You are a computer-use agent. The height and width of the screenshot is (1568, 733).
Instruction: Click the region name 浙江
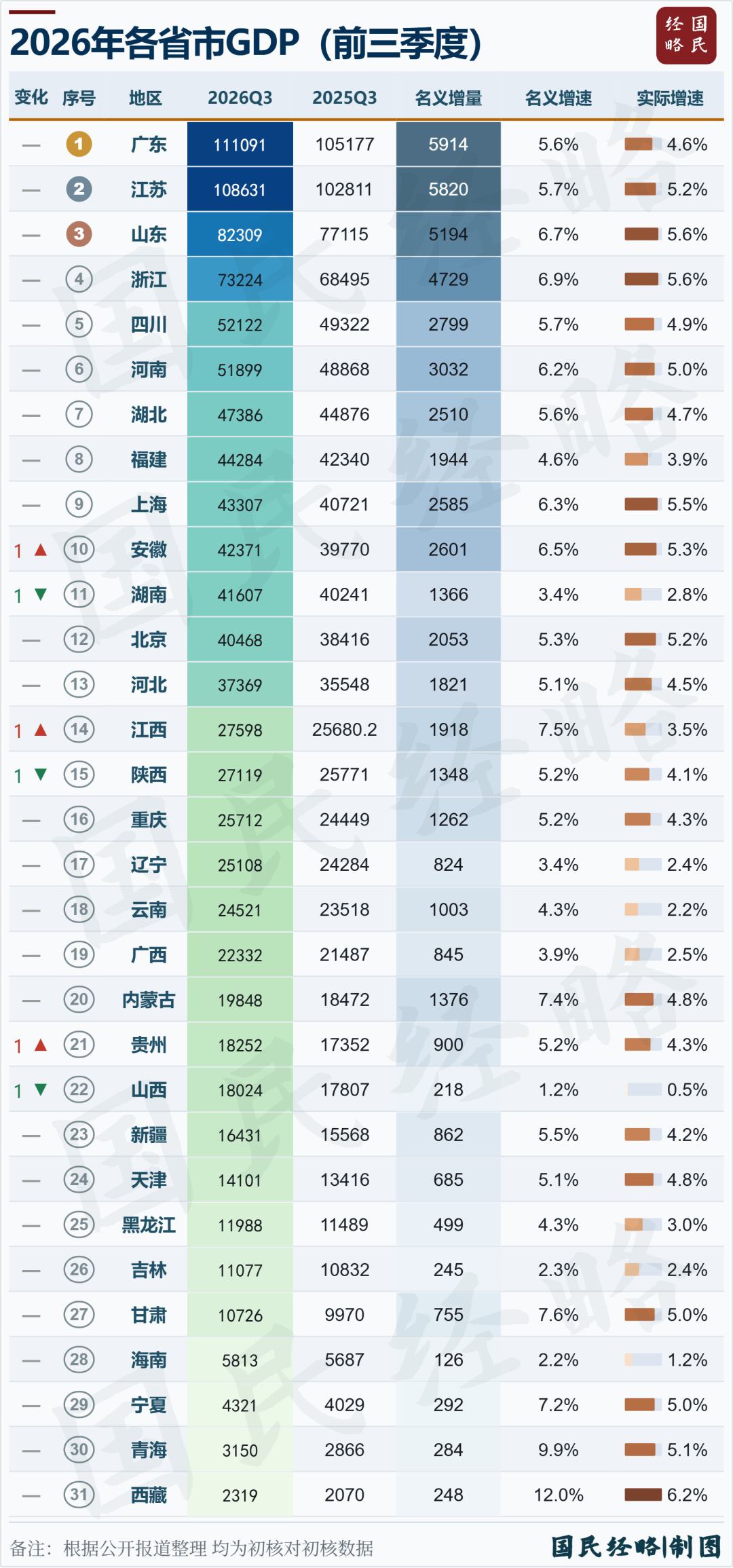149,280
